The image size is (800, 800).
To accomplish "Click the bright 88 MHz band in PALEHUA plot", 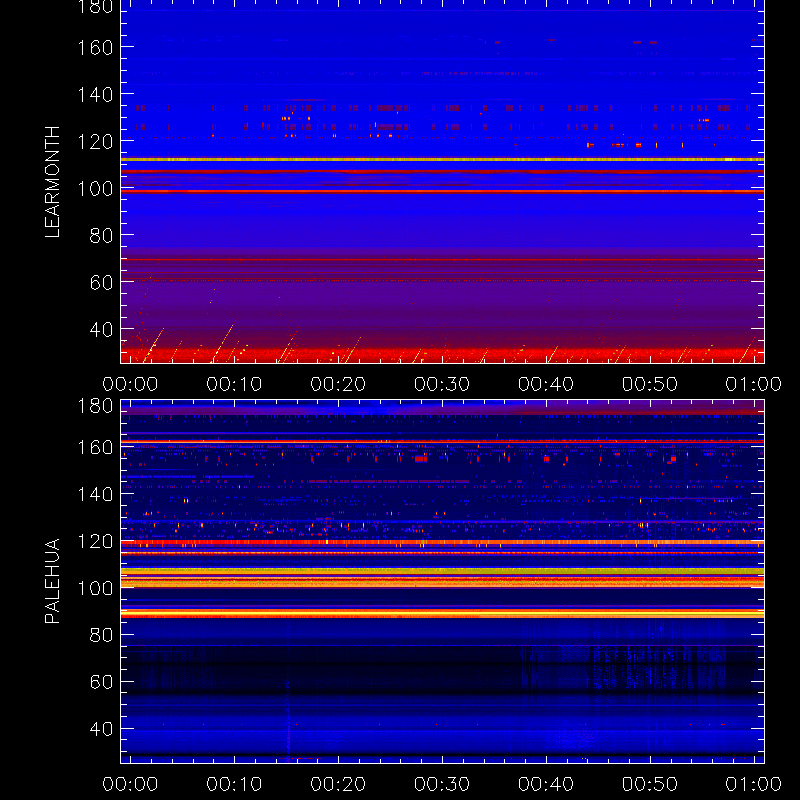I will point(442,613).
